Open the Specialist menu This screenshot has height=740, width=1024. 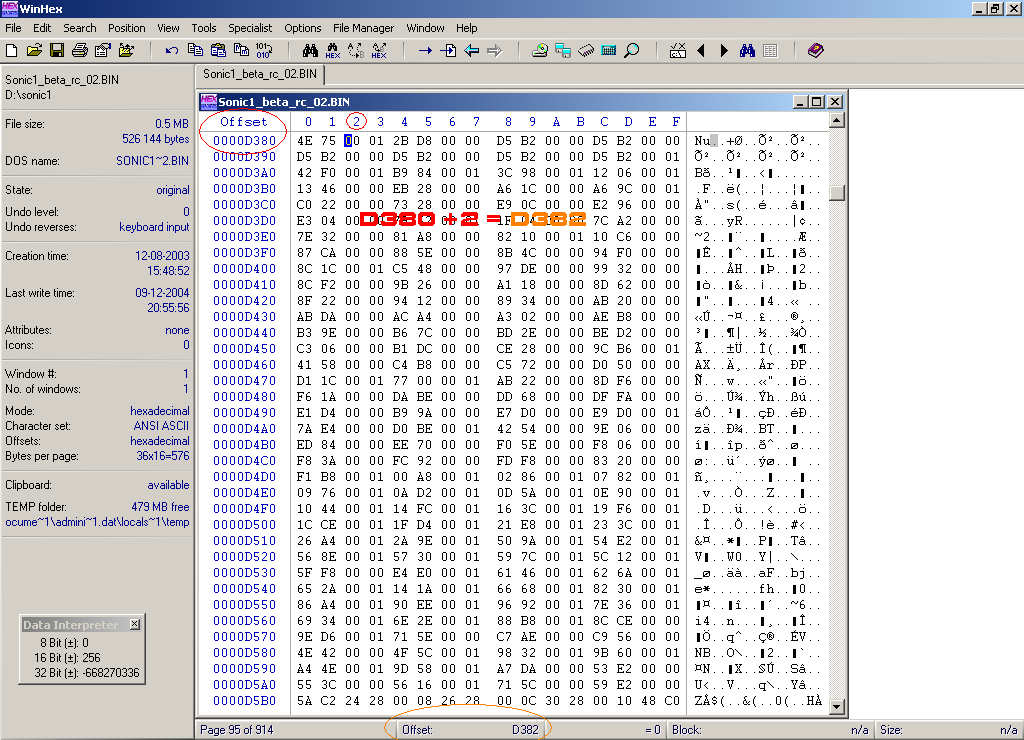pyautogui.click(x=249, y=28)
